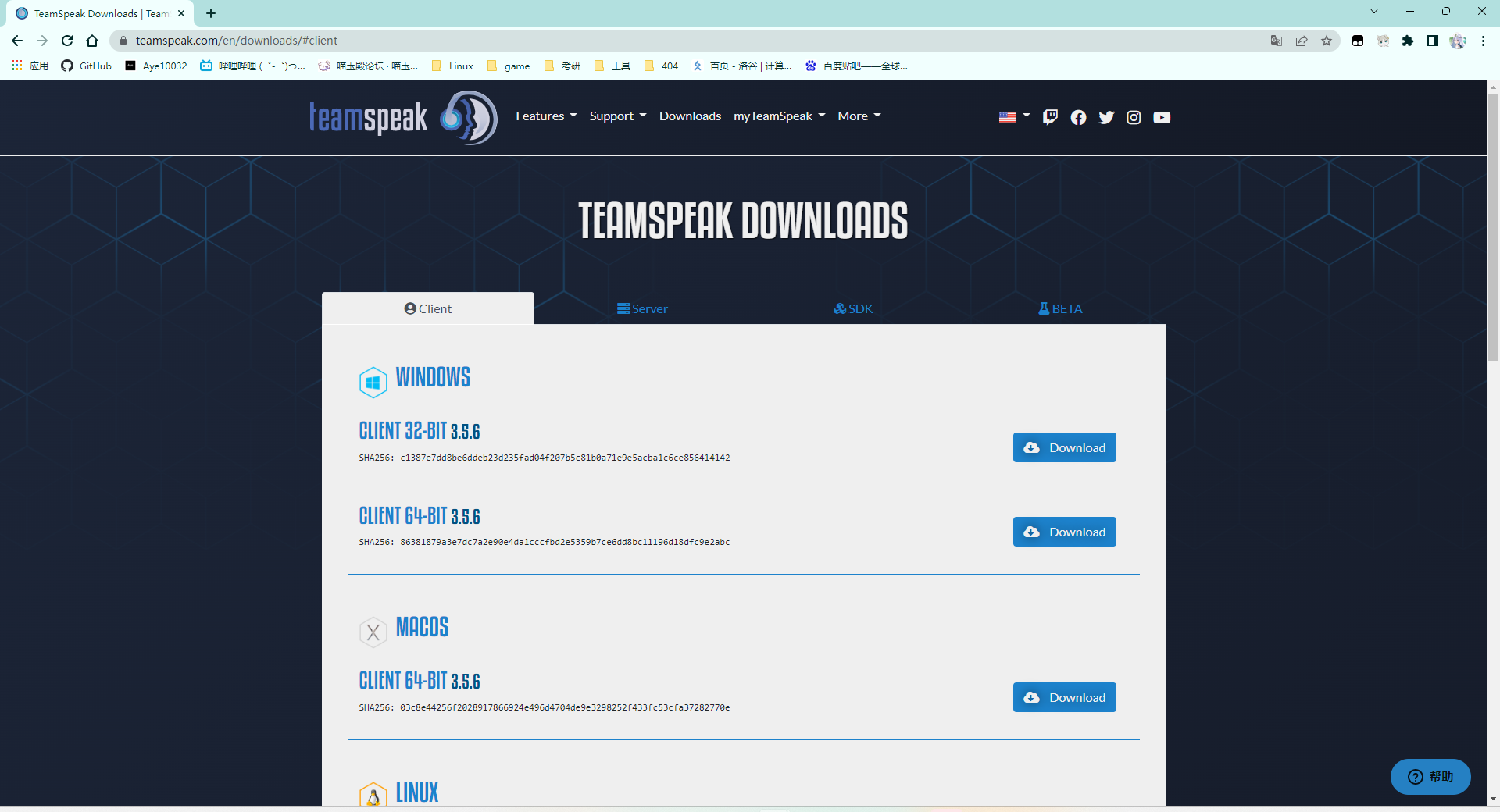Open the Twitter social icon
1500x812 pixels.
coord(1106,117)
